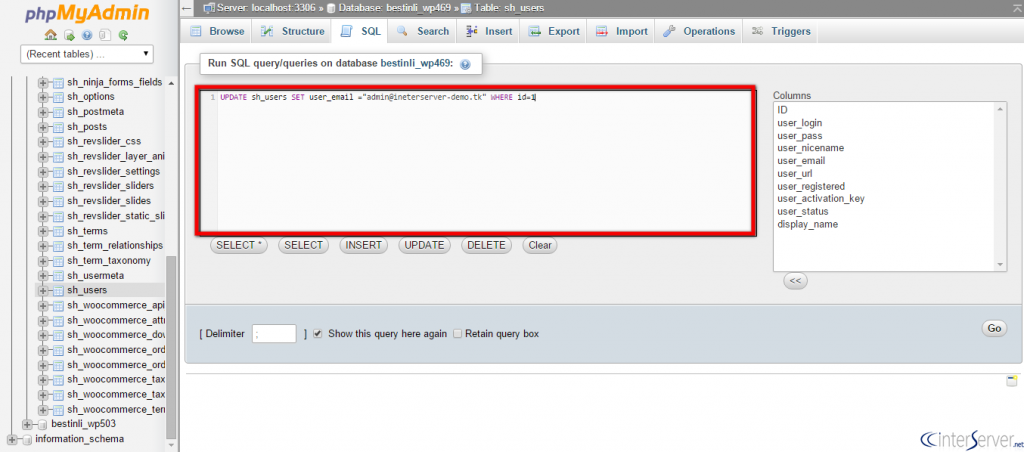Click the sh_usermeta table icon

(58, 275)
